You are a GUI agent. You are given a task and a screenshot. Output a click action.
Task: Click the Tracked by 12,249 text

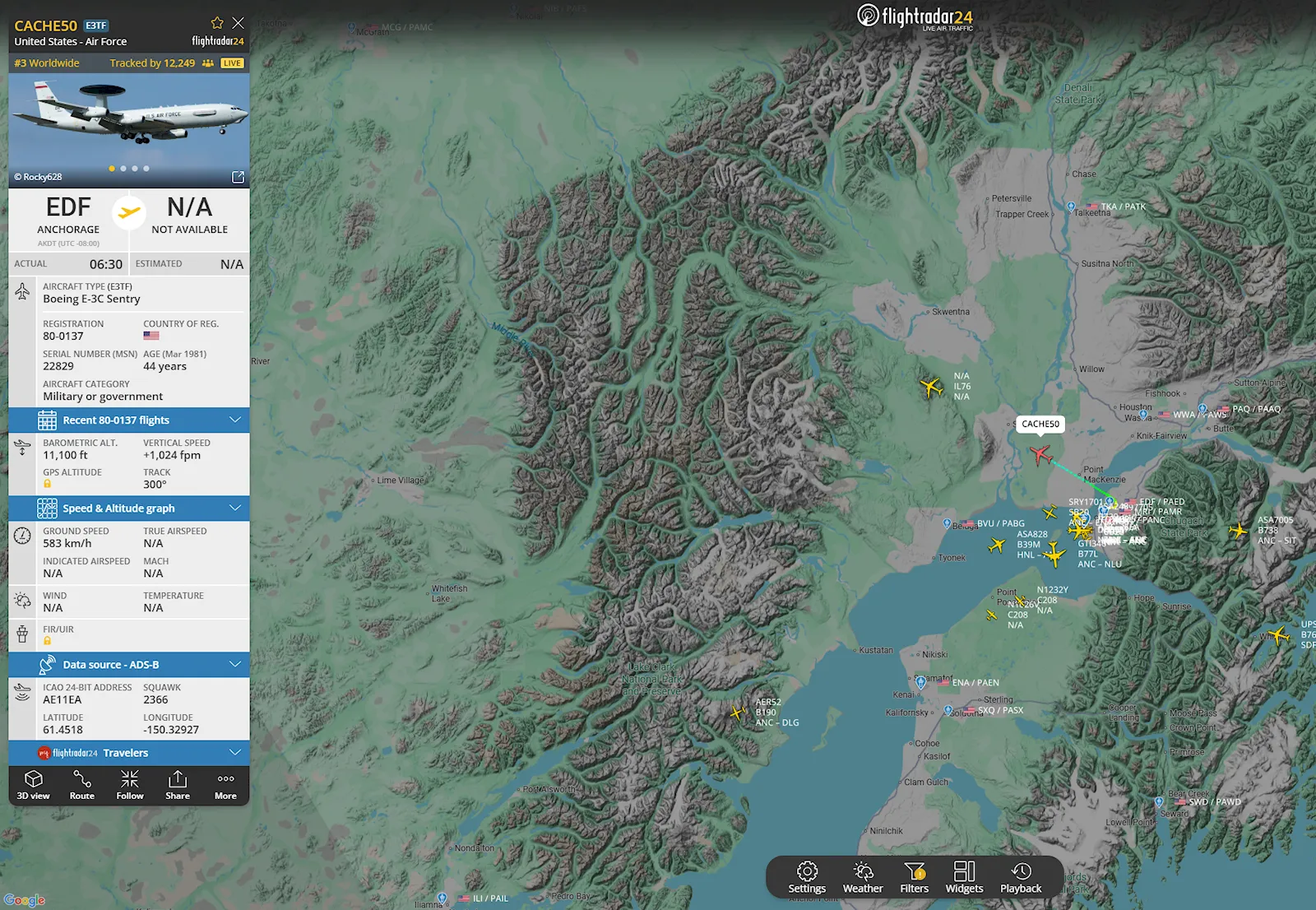click(152, 63)
